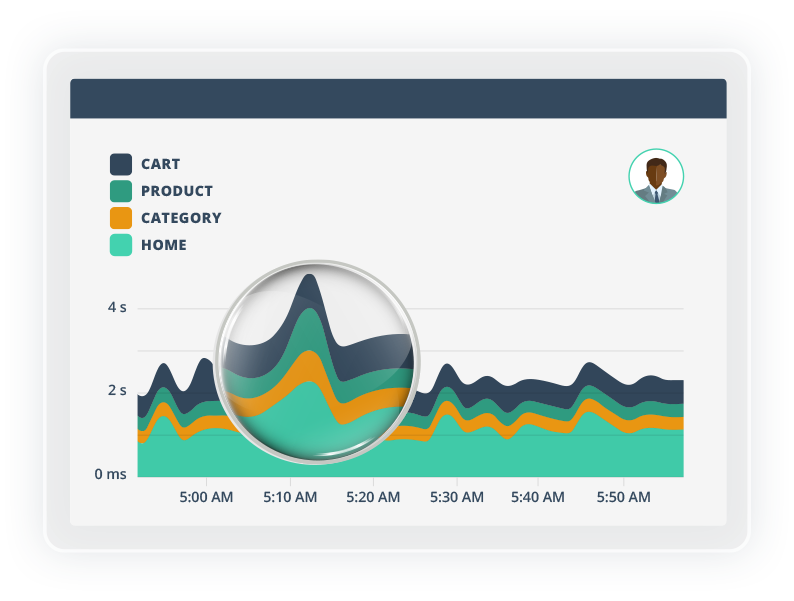Viewport: 794px width, 601px height.
Task: Select the CART legend label
Action: point(160,164)
